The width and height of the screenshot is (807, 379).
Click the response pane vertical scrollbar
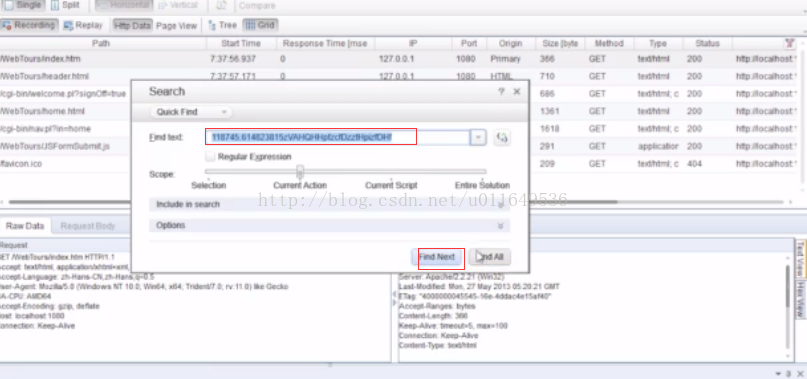[x=787, y=286]
